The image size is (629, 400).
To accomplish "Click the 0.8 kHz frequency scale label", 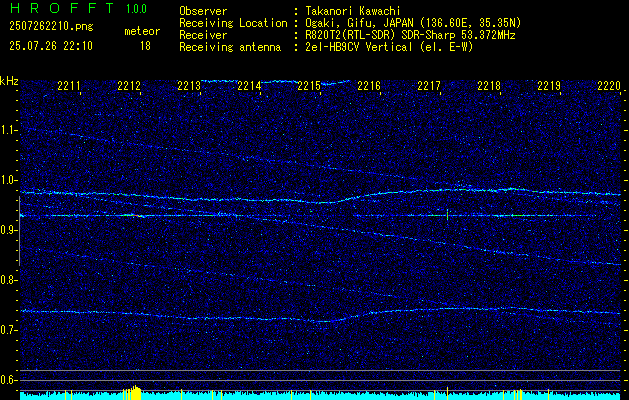I will point(10,280).
